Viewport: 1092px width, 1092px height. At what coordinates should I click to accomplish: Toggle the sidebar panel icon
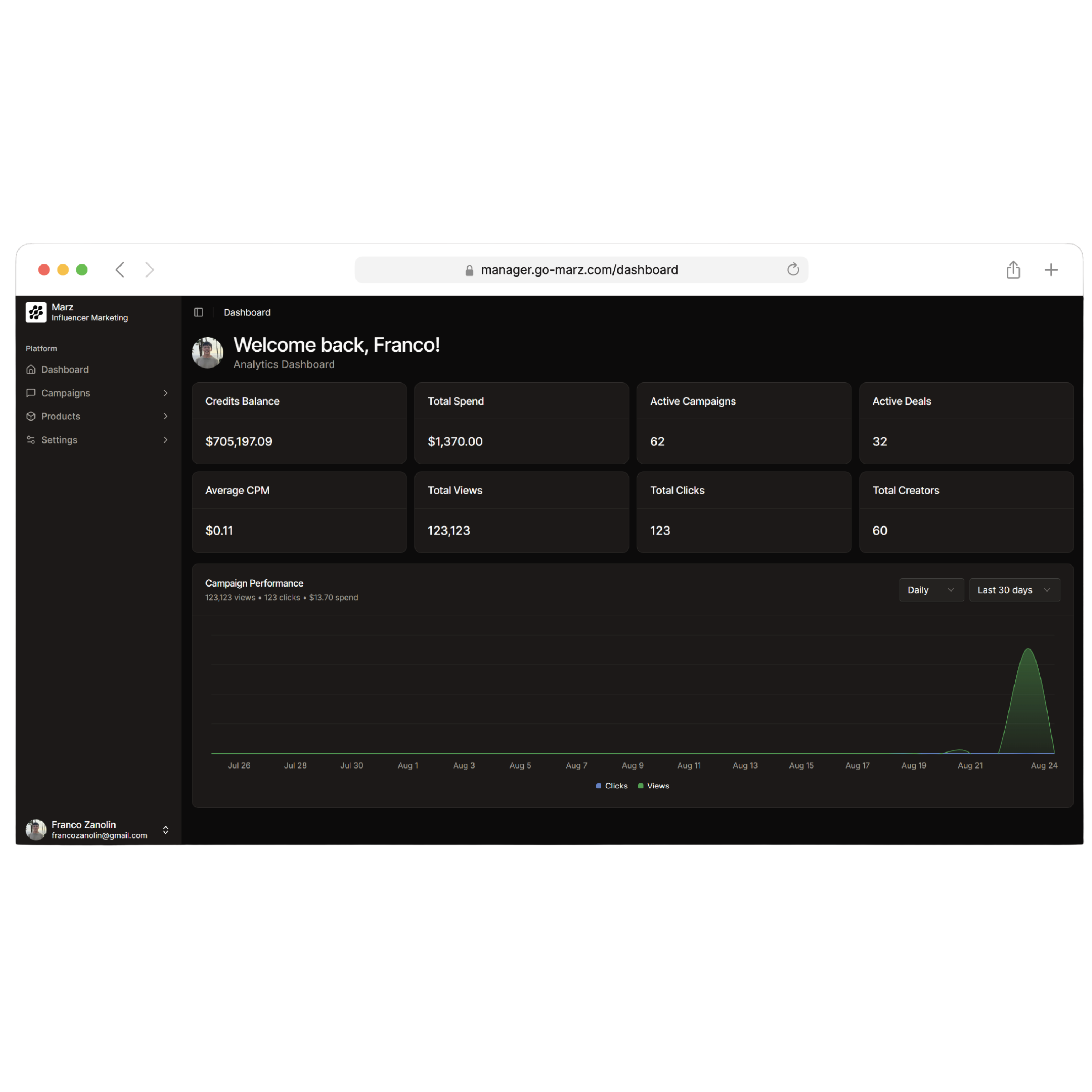(198, 312)
